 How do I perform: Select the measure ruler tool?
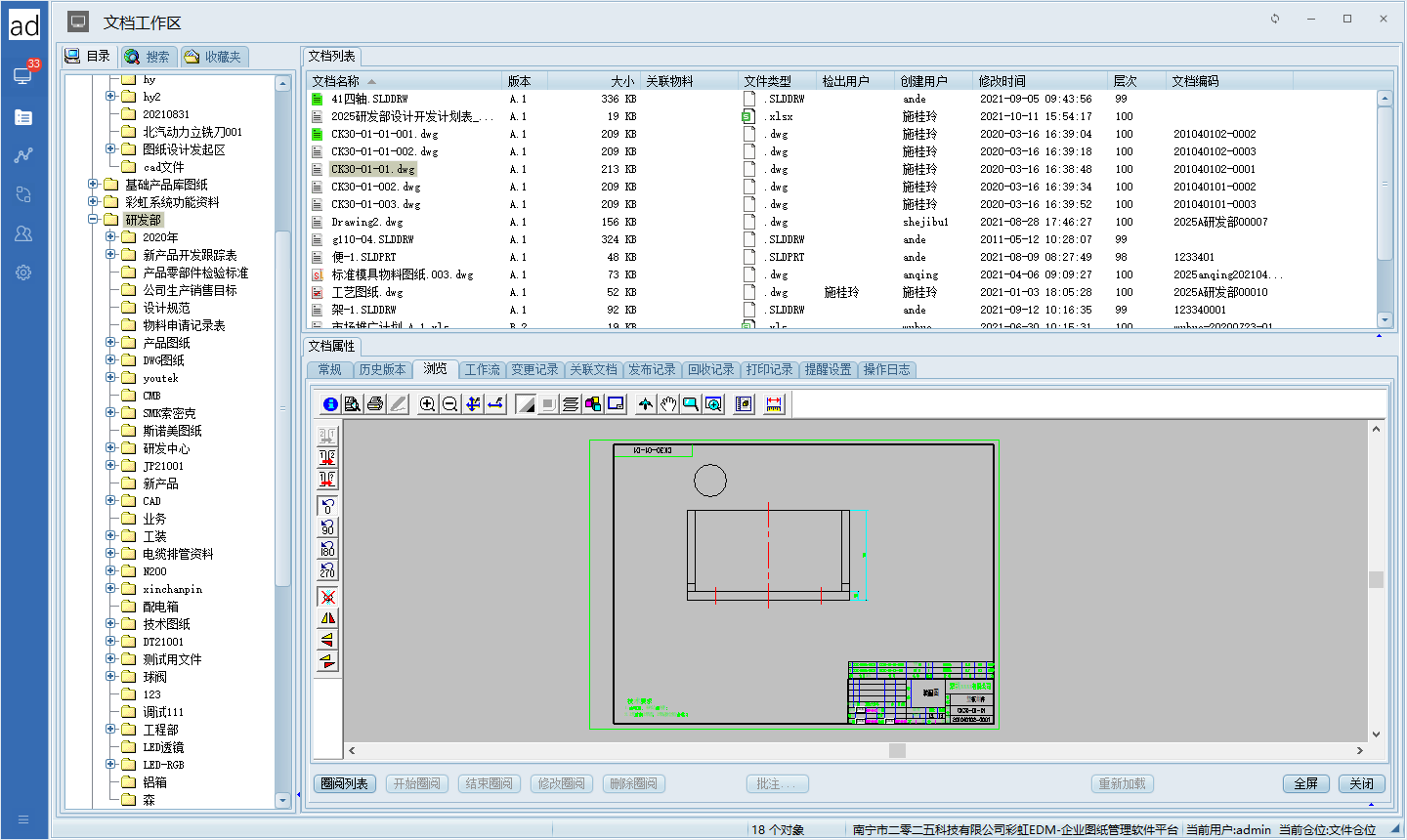[774, 404]
